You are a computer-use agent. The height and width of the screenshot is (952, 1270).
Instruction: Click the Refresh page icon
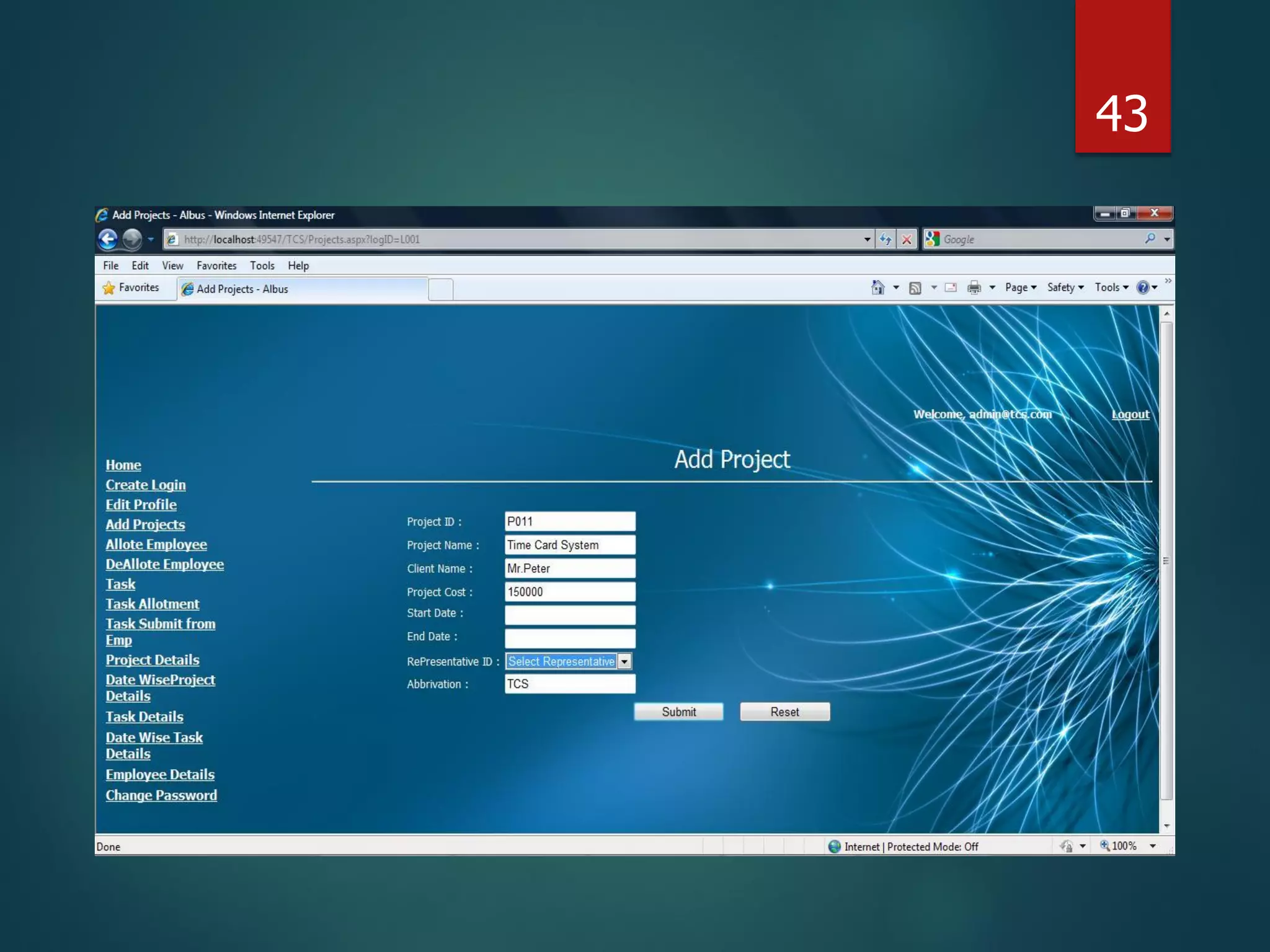tap(886, 239)
